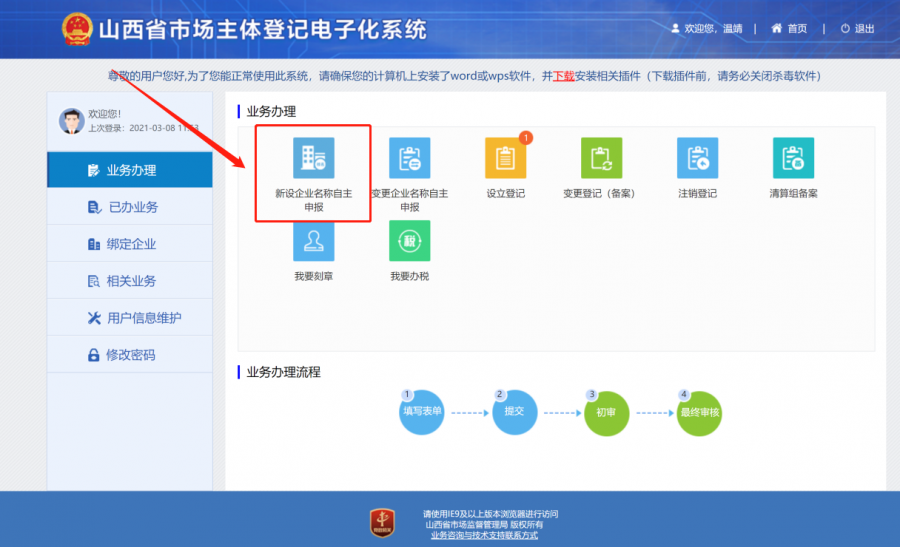Click the 初审 step circle
This screenshot has width=900, height=547.
[x=606, y=413]
